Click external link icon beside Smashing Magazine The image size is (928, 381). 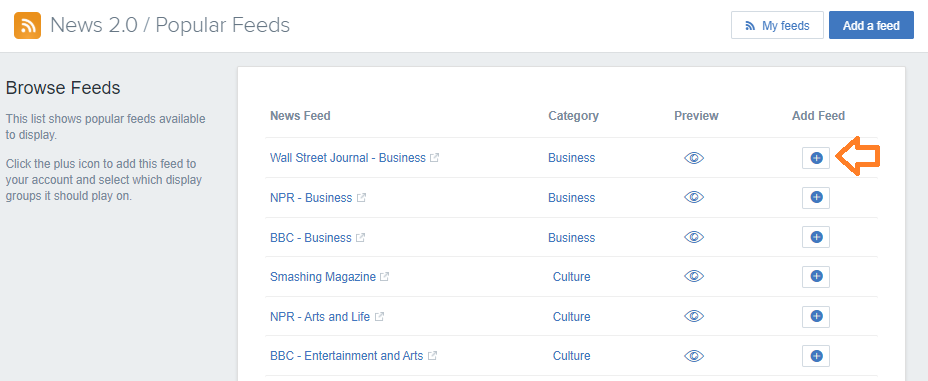click(x=385, y=276)
